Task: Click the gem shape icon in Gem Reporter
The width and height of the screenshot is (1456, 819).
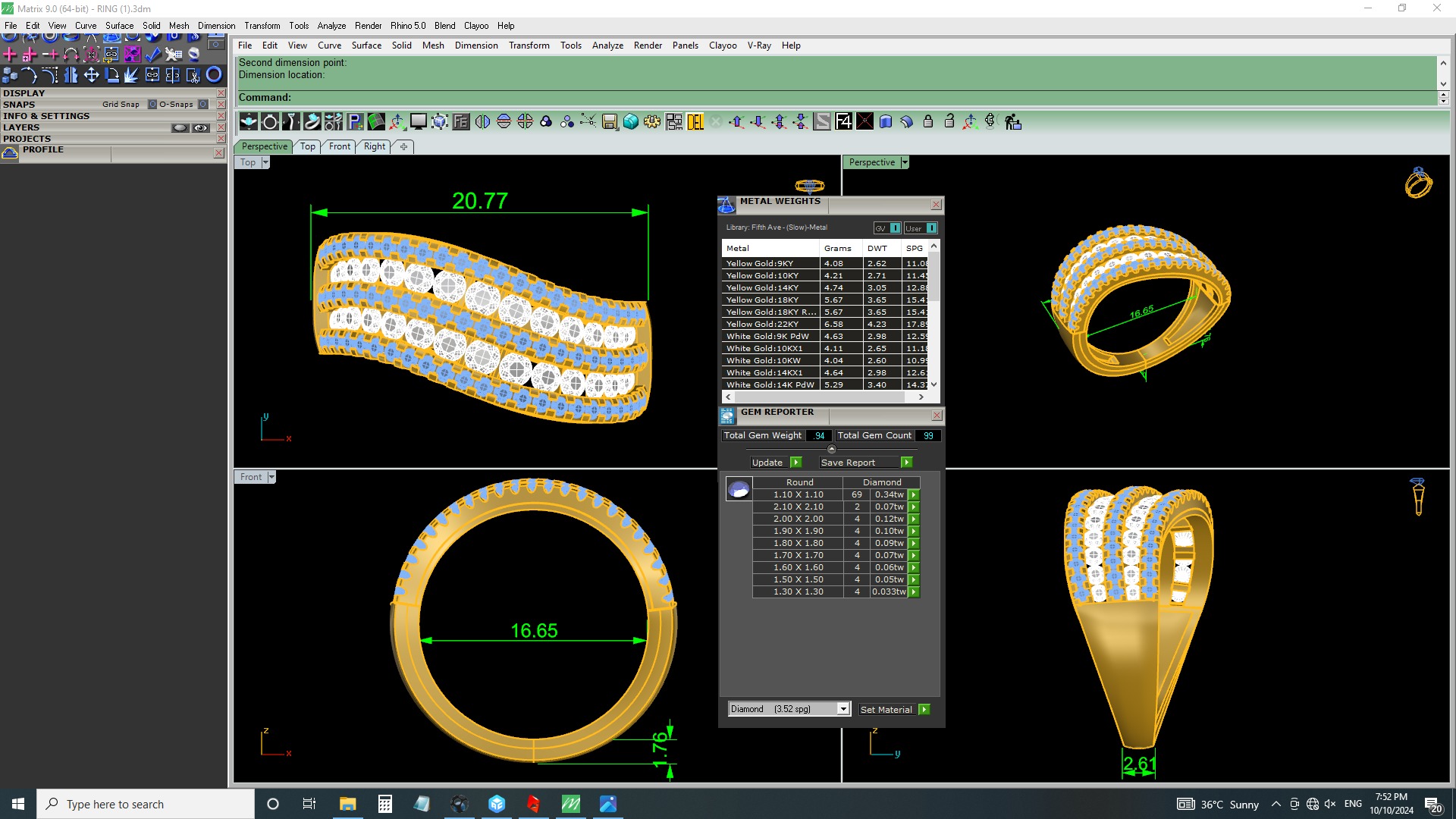Action: 739,489
